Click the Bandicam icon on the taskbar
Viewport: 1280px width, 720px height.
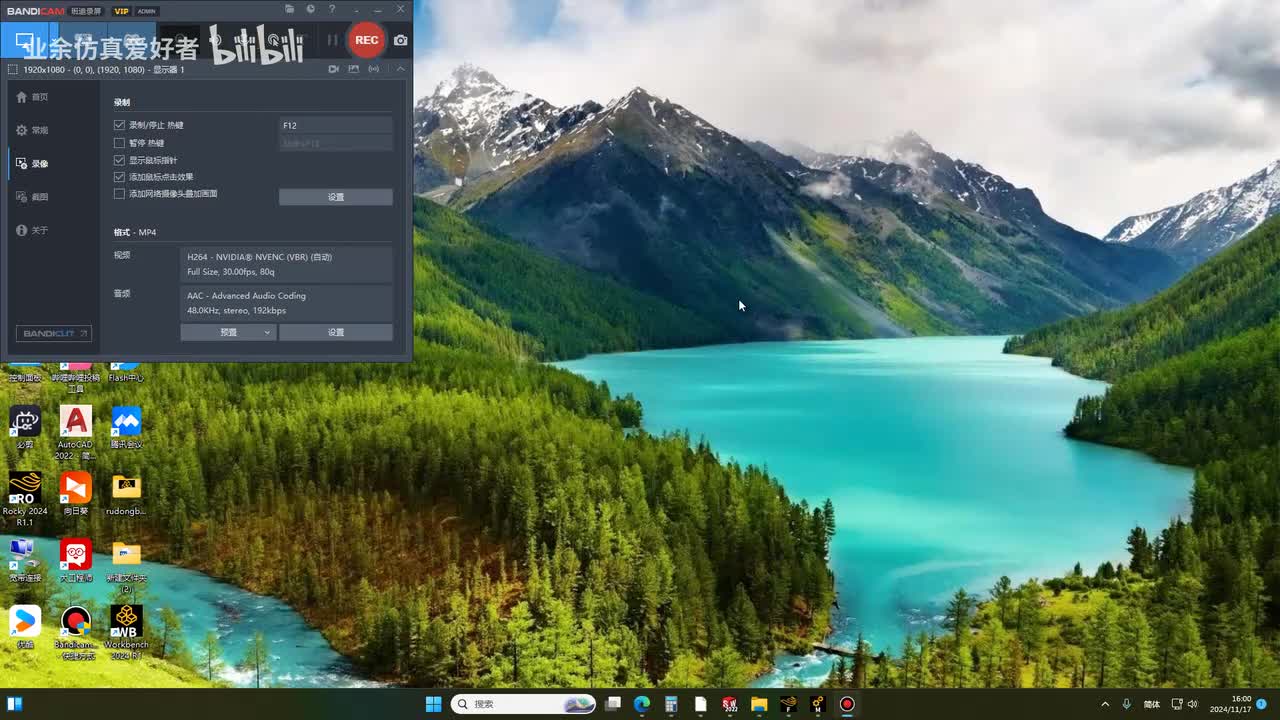847,704
